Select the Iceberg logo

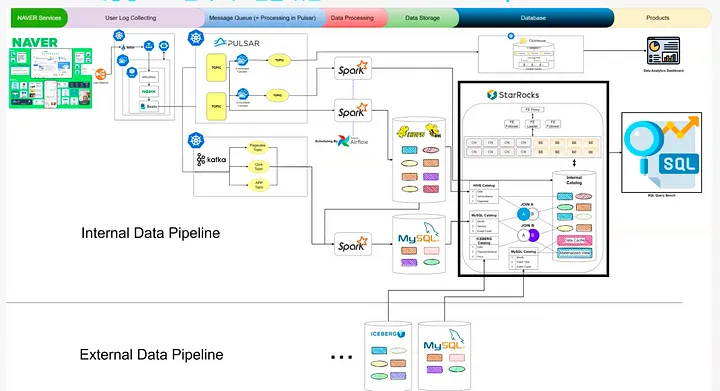(x=388, y=334)
